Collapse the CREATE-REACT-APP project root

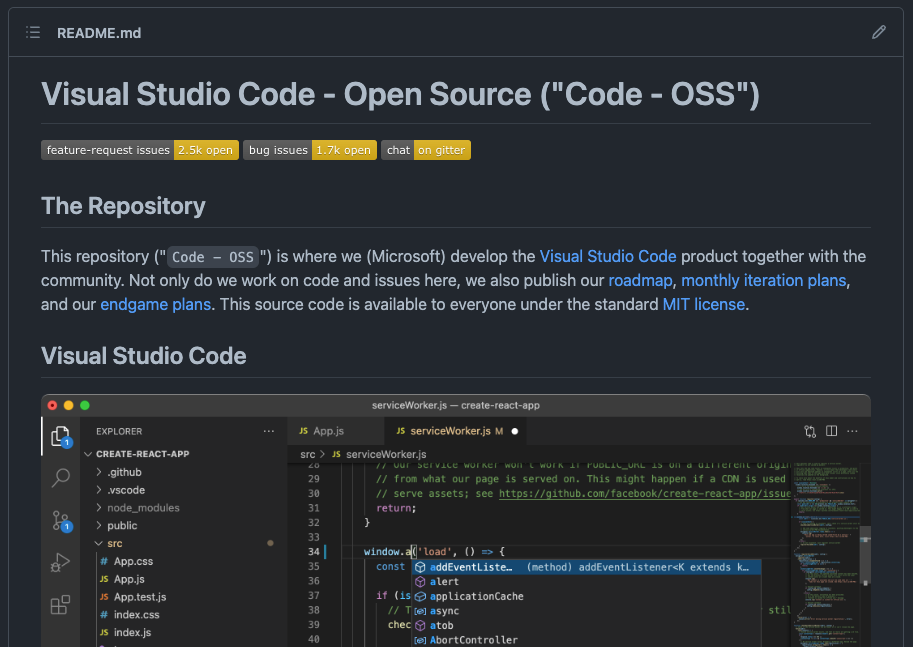coord(142,454)
